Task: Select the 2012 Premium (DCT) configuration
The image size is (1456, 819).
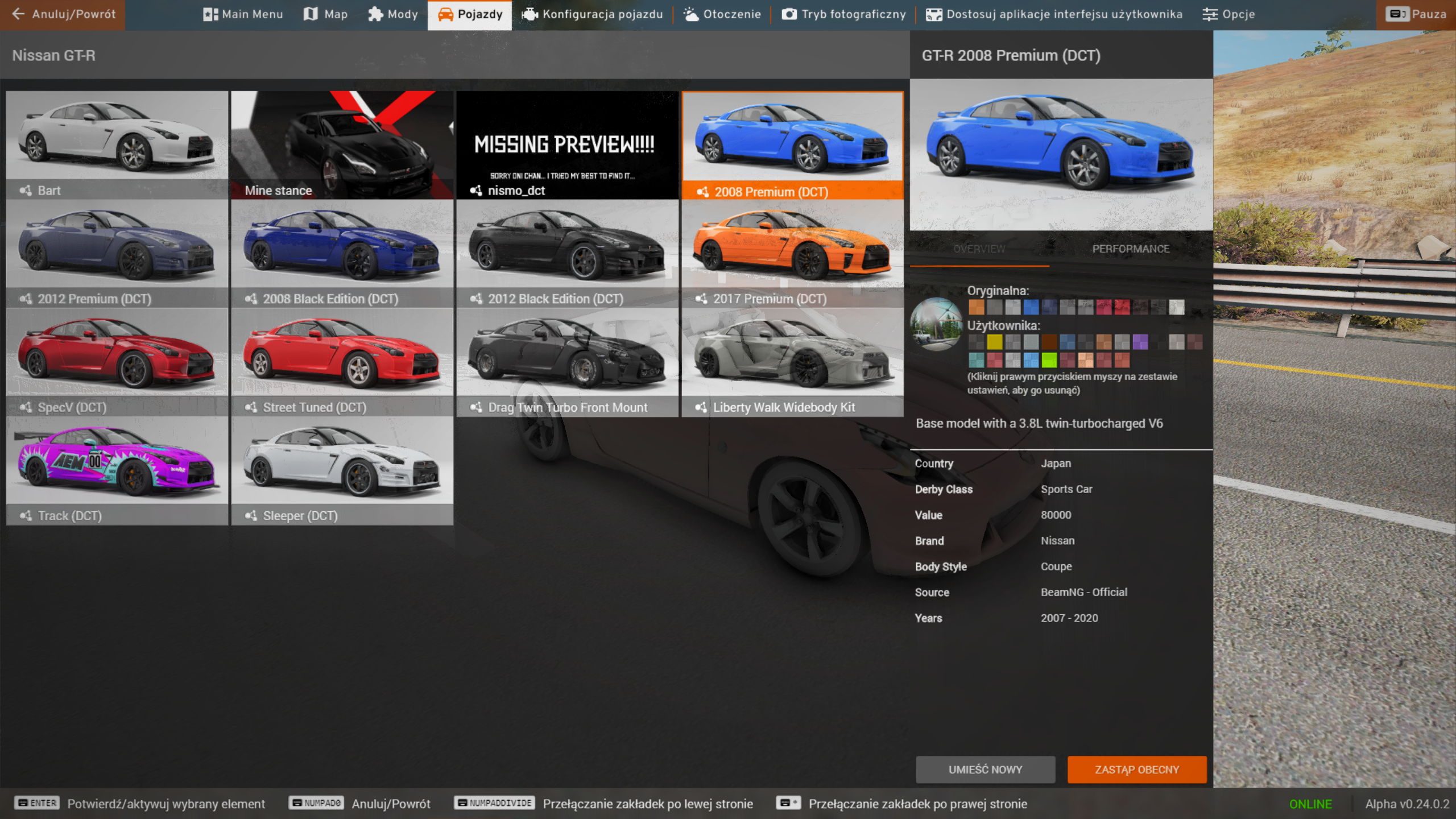Action: tap(117, 254)
